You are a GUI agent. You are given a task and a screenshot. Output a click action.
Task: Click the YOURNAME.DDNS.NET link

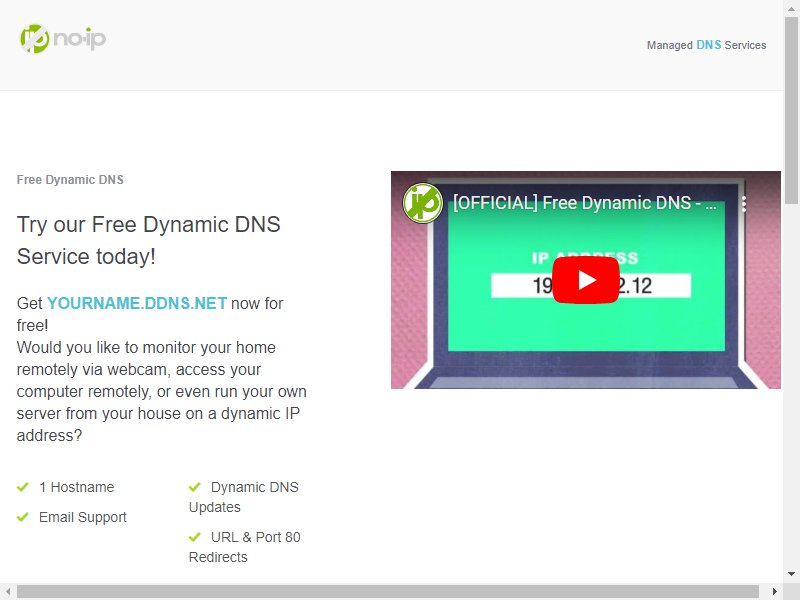[137, 303]
